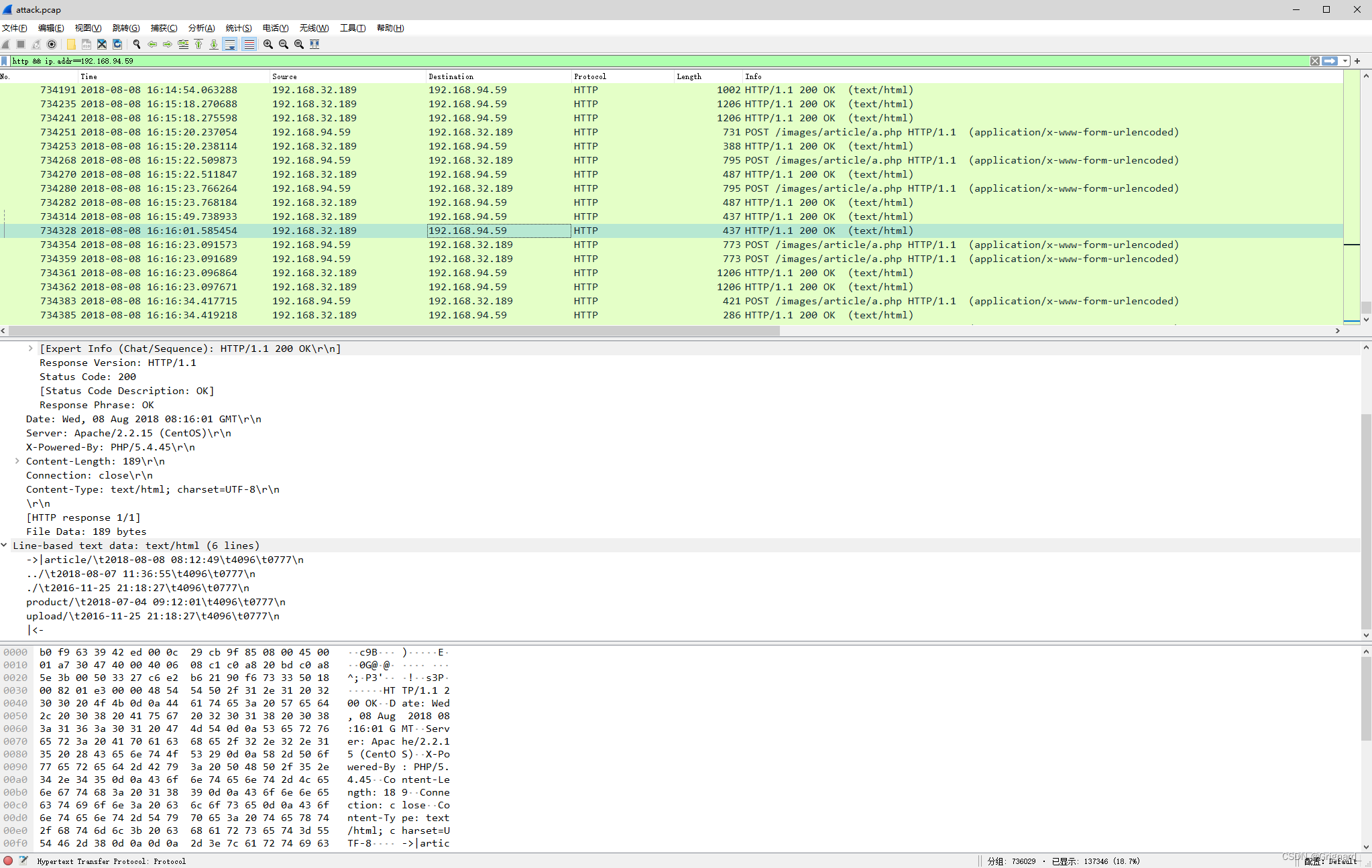Open capture file properties status icon

pos(23,861)
